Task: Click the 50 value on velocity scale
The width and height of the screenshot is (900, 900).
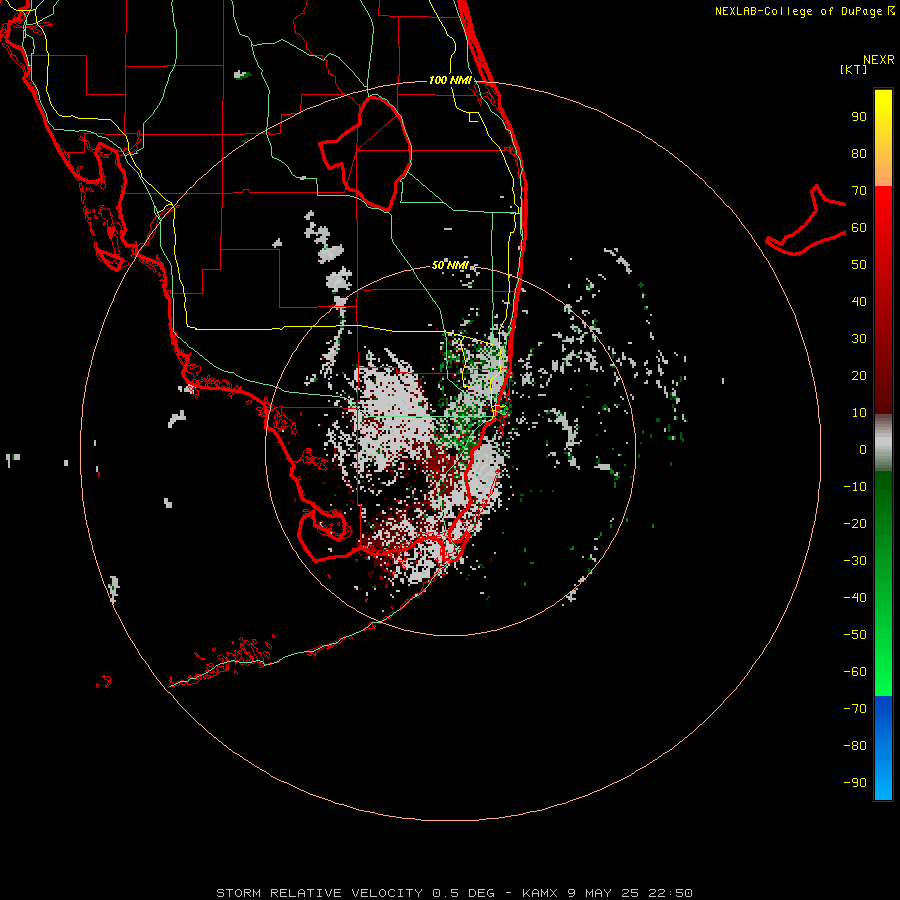Action: coord(859,265)
